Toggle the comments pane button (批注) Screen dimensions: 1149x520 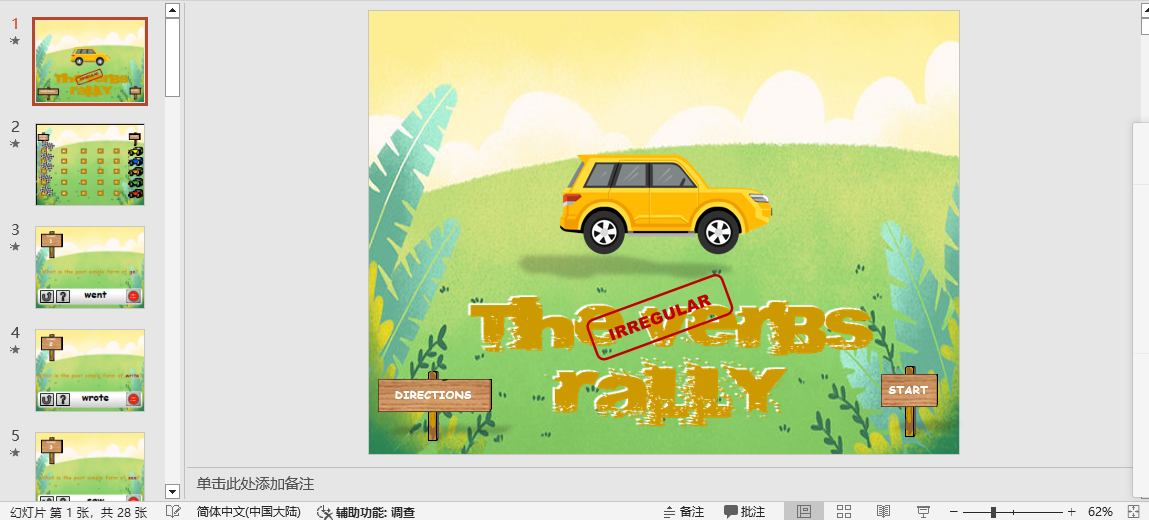(x=744, y=512)
